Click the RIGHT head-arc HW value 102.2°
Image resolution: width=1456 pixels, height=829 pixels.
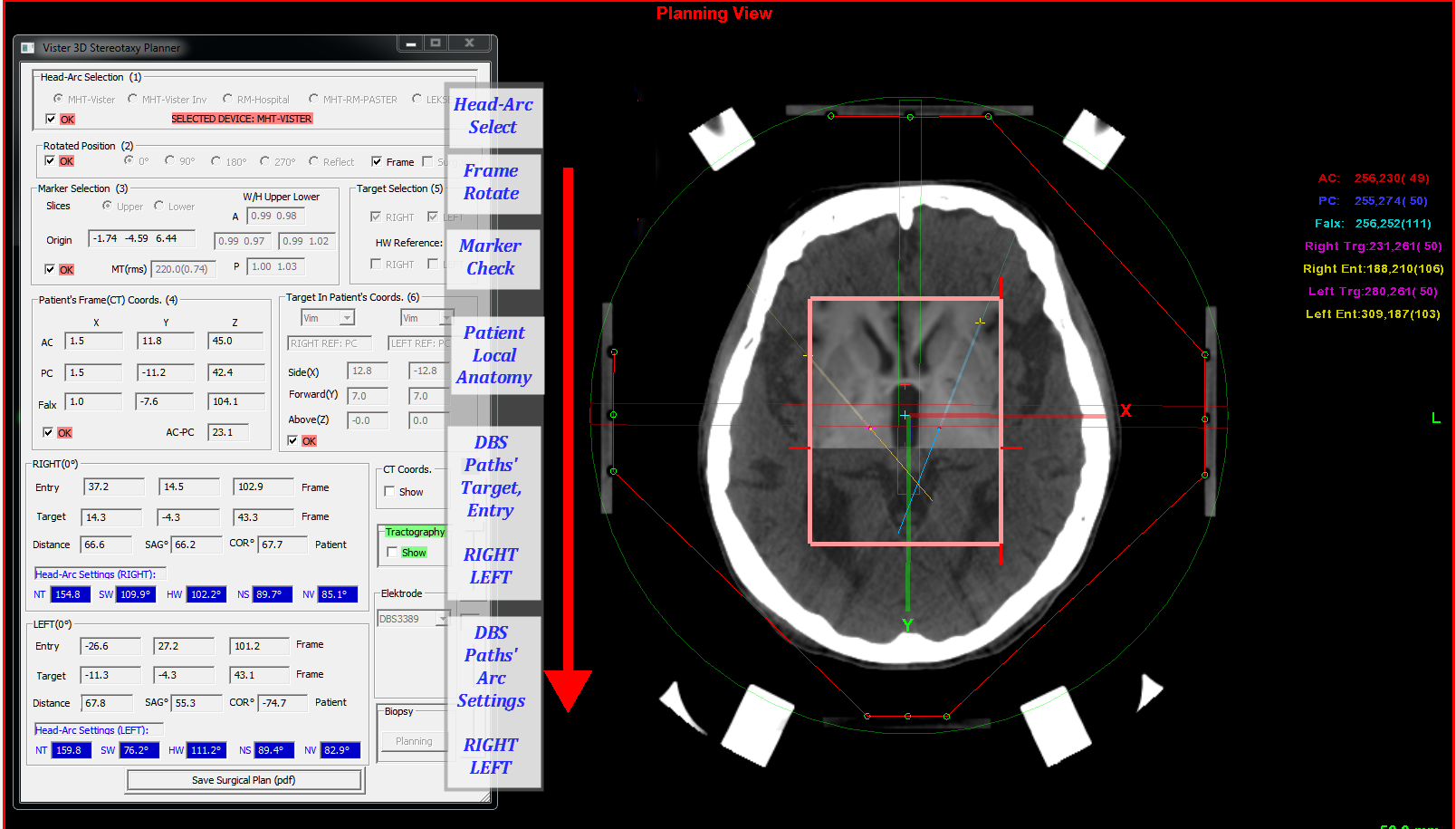click(206, 594)
